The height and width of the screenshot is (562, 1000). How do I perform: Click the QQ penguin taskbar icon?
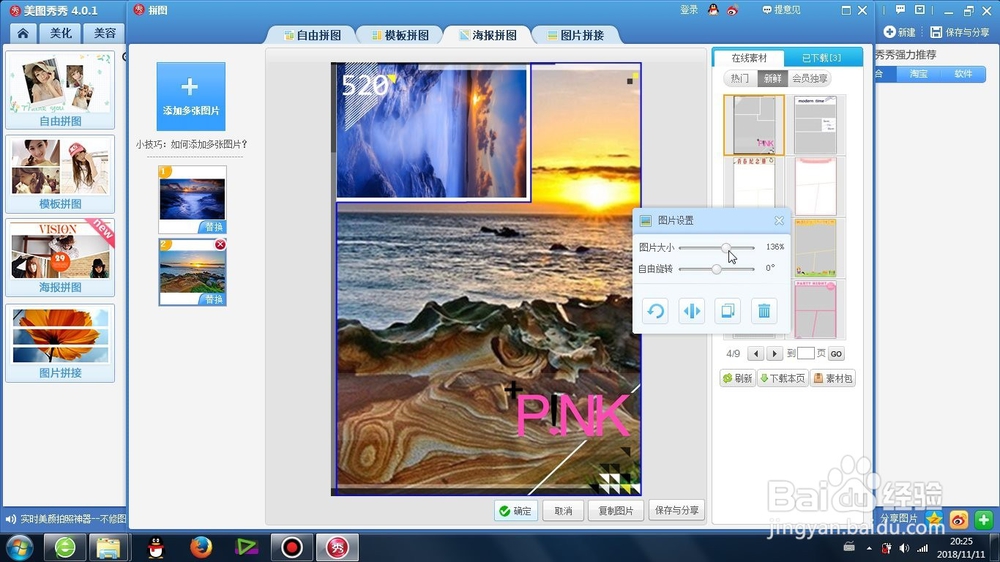pos(156,547)
